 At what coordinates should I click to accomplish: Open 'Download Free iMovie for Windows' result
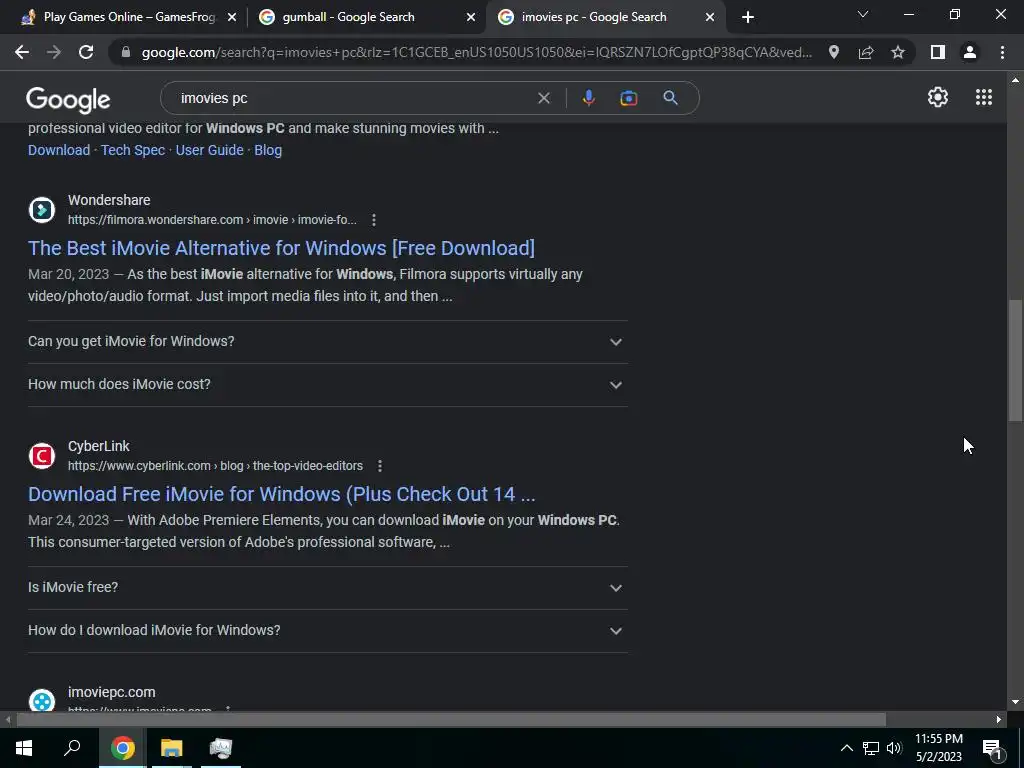[x=281, y=494]
